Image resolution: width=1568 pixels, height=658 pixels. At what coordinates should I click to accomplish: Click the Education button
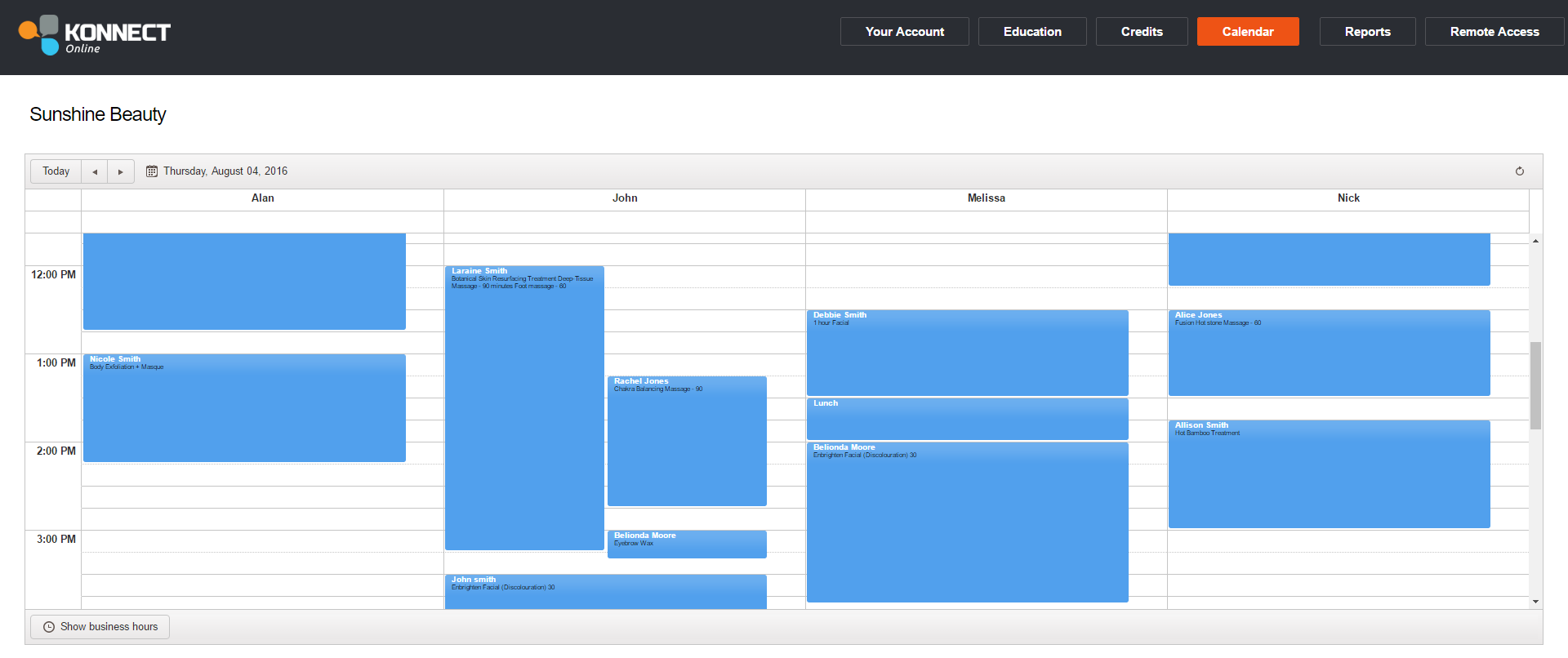(x=1032, y=32)
